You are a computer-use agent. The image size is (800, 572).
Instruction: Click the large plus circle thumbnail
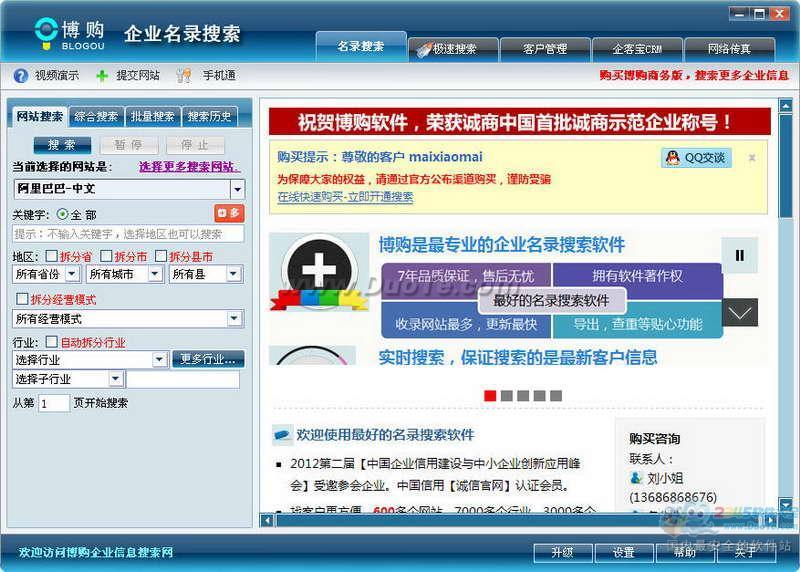[x=319, y=270]
